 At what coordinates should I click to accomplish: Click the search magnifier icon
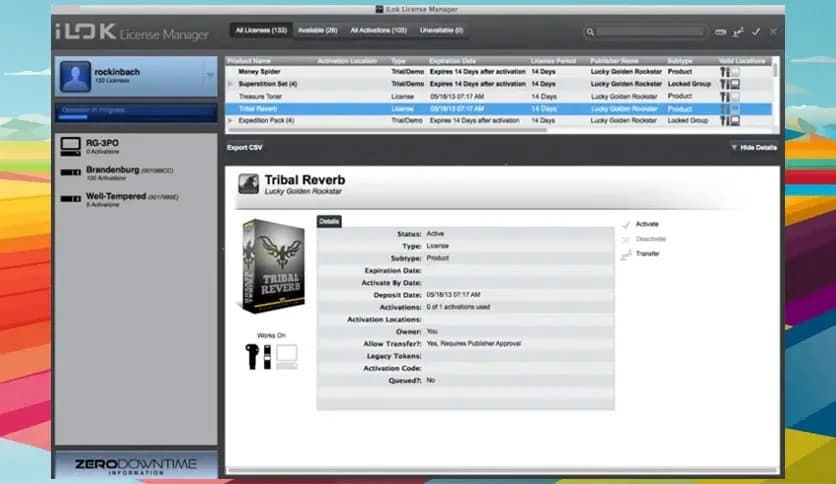(590, 32)
